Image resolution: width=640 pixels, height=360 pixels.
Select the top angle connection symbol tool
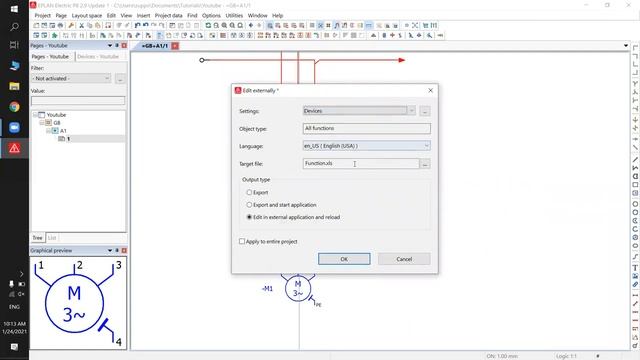[x=635, y=48]
